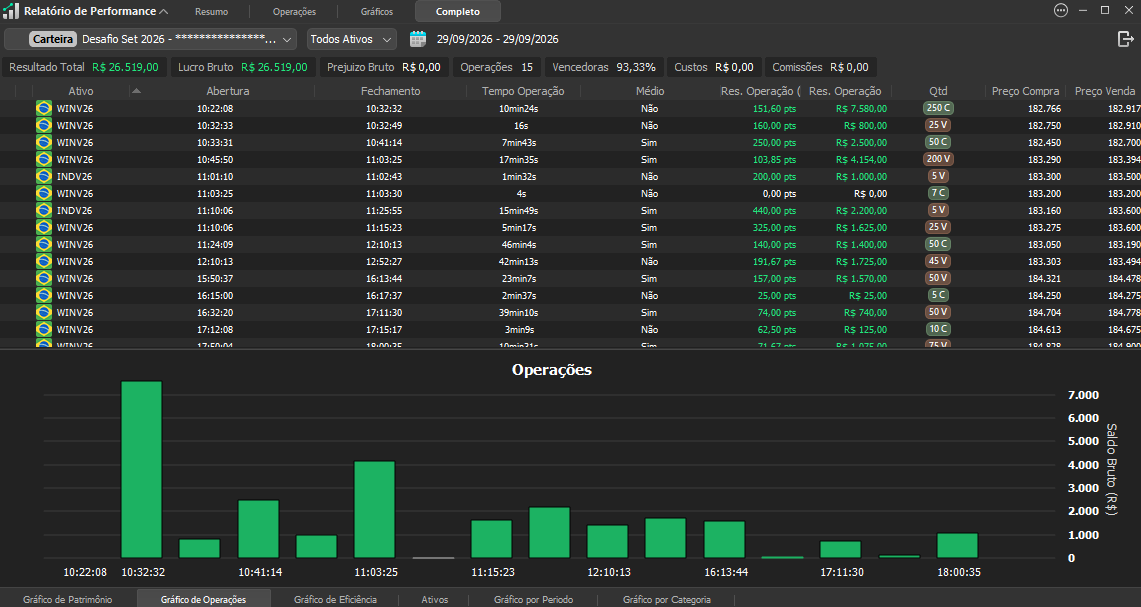Click the chart bar above 11:03:25
Image resolution: width=1141 pixels, height=607 pixels.
click(x=375, y=509)
